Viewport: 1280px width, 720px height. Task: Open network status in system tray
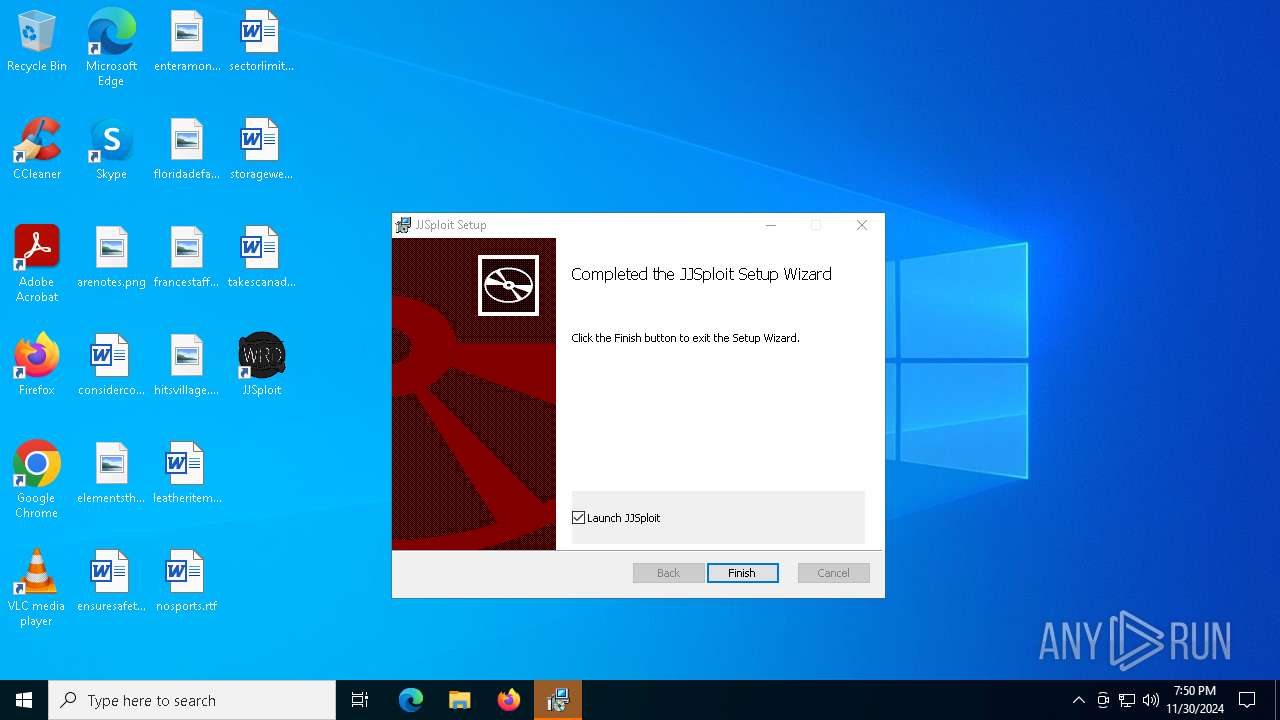[x=1127, y=700]
